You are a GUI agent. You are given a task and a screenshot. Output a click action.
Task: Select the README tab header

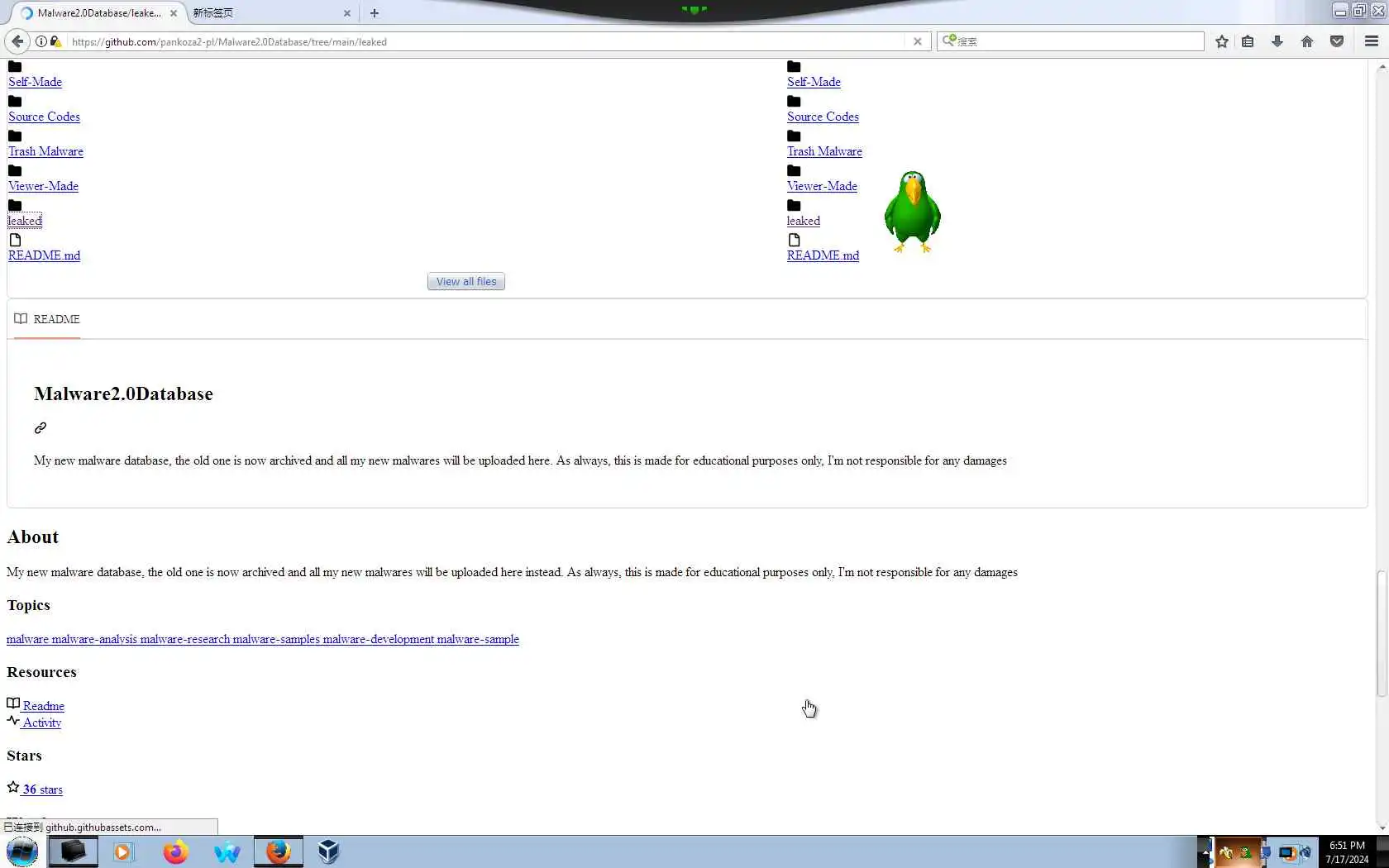point(47,319)
